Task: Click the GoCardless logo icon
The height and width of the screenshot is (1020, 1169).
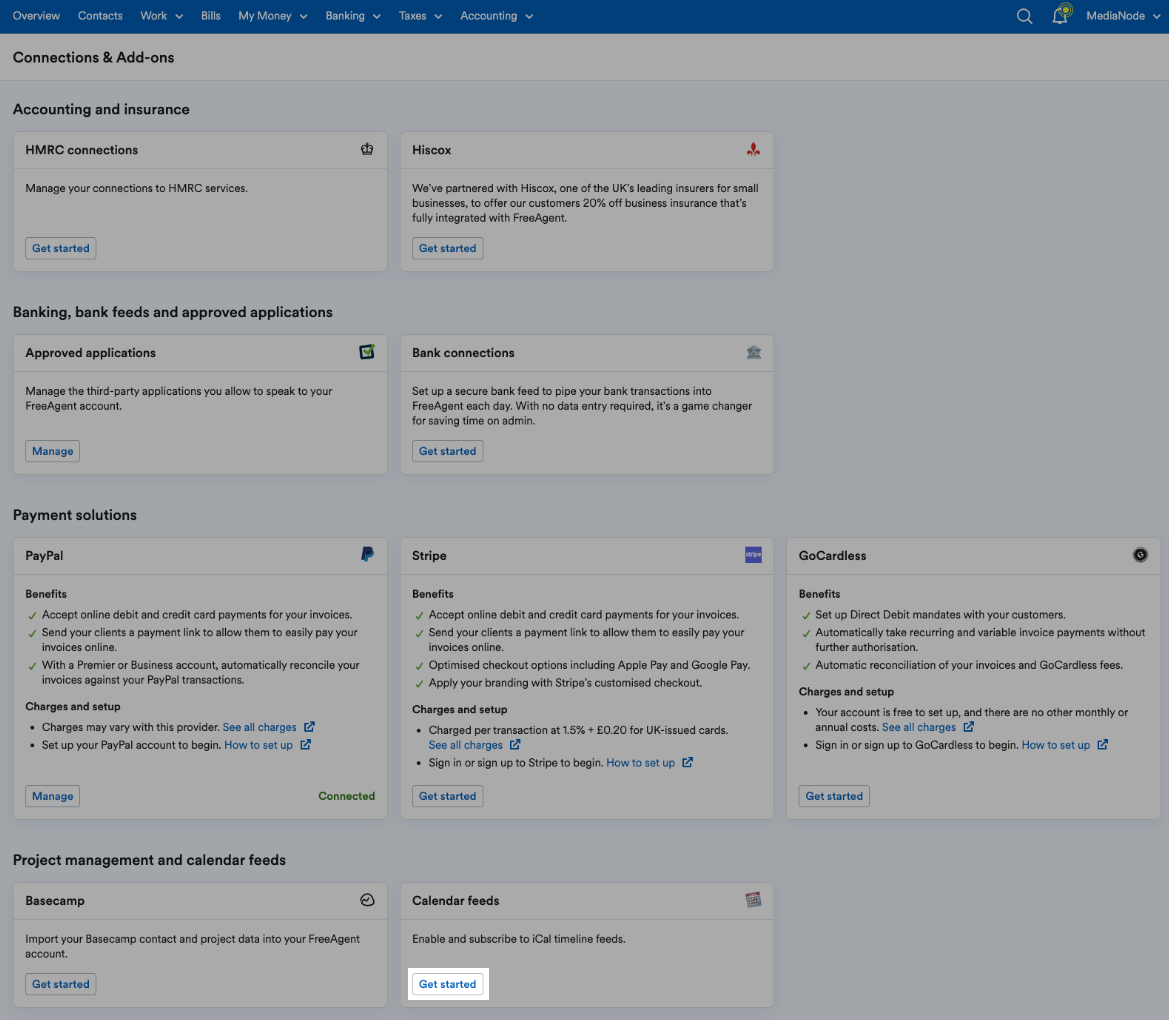Action: coord(1141,555)
